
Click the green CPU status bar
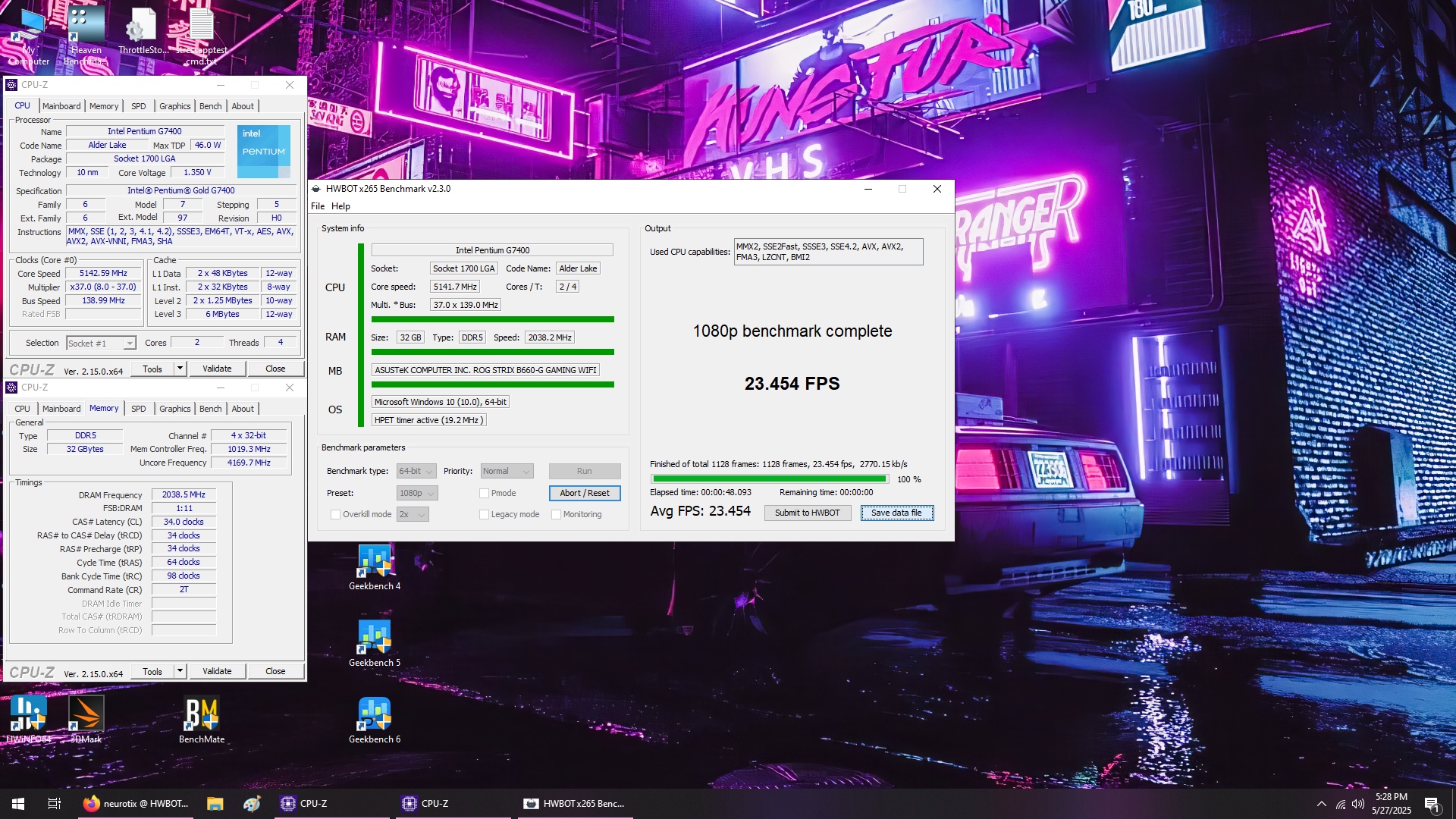492,319
